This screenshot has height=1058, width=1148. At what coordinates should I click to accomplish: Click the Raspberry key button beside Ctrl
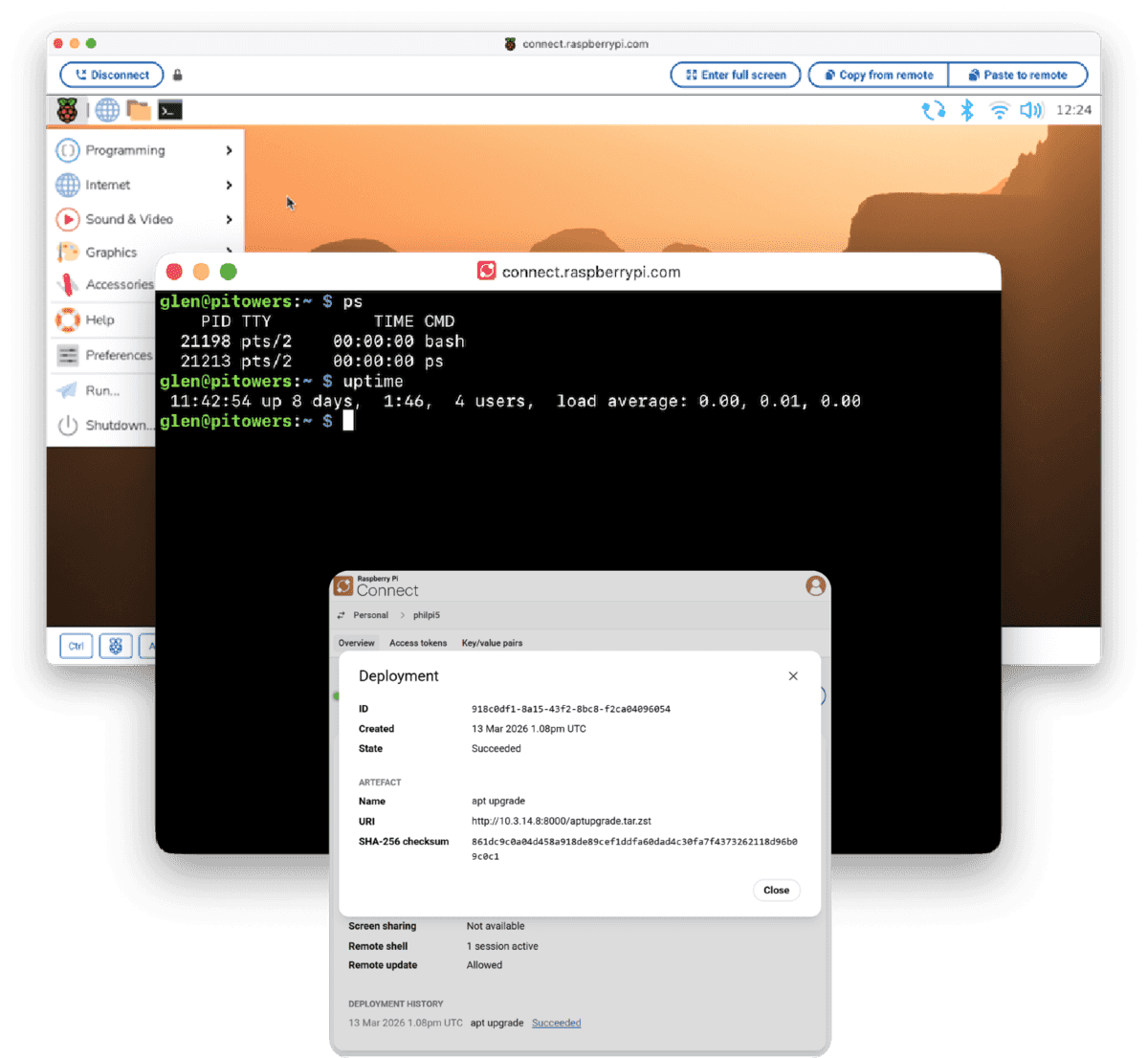pos(116,646)
